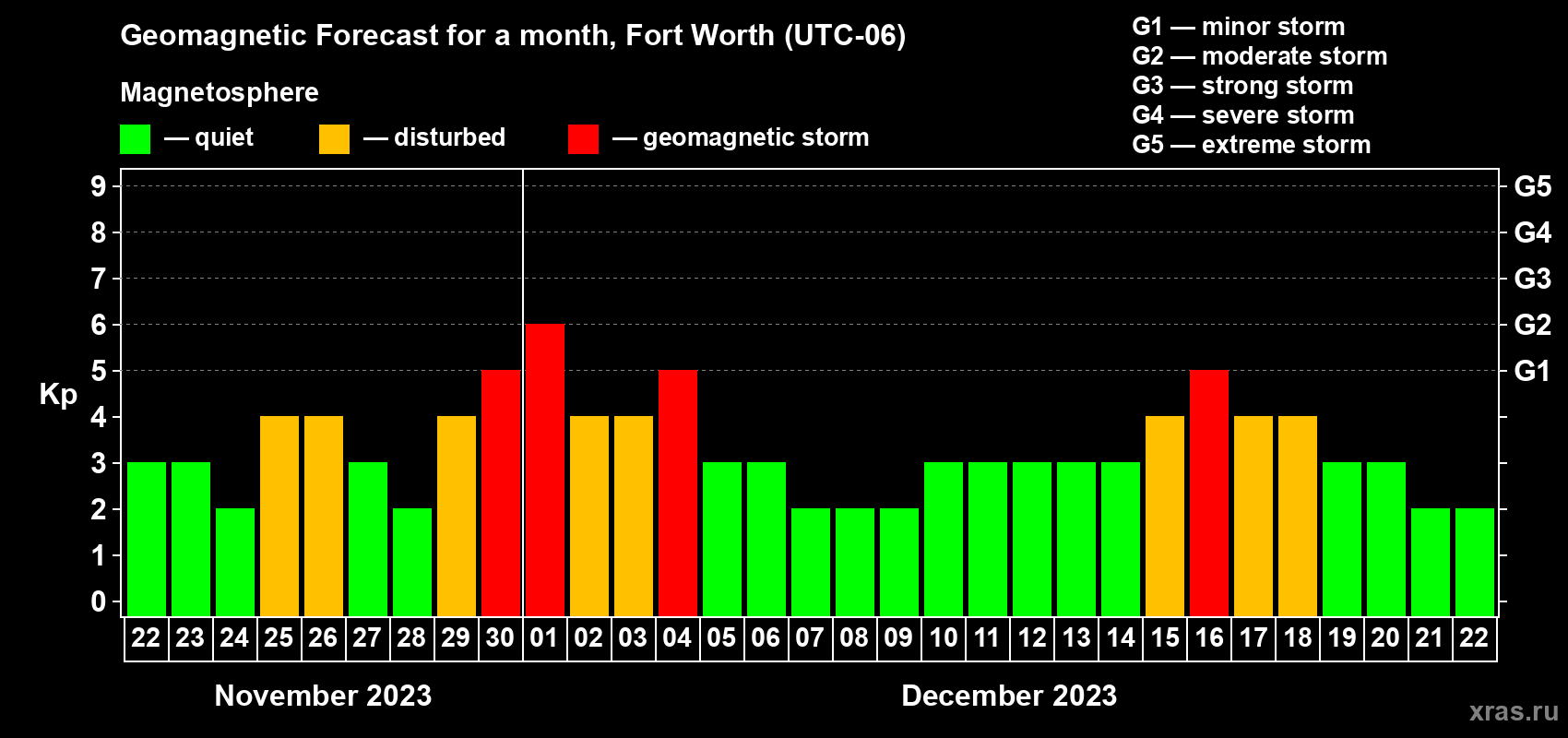Select the red Kp 6 bar for December 01
Viewport: 1568px width, 738px height.
(x=544, y=470)
